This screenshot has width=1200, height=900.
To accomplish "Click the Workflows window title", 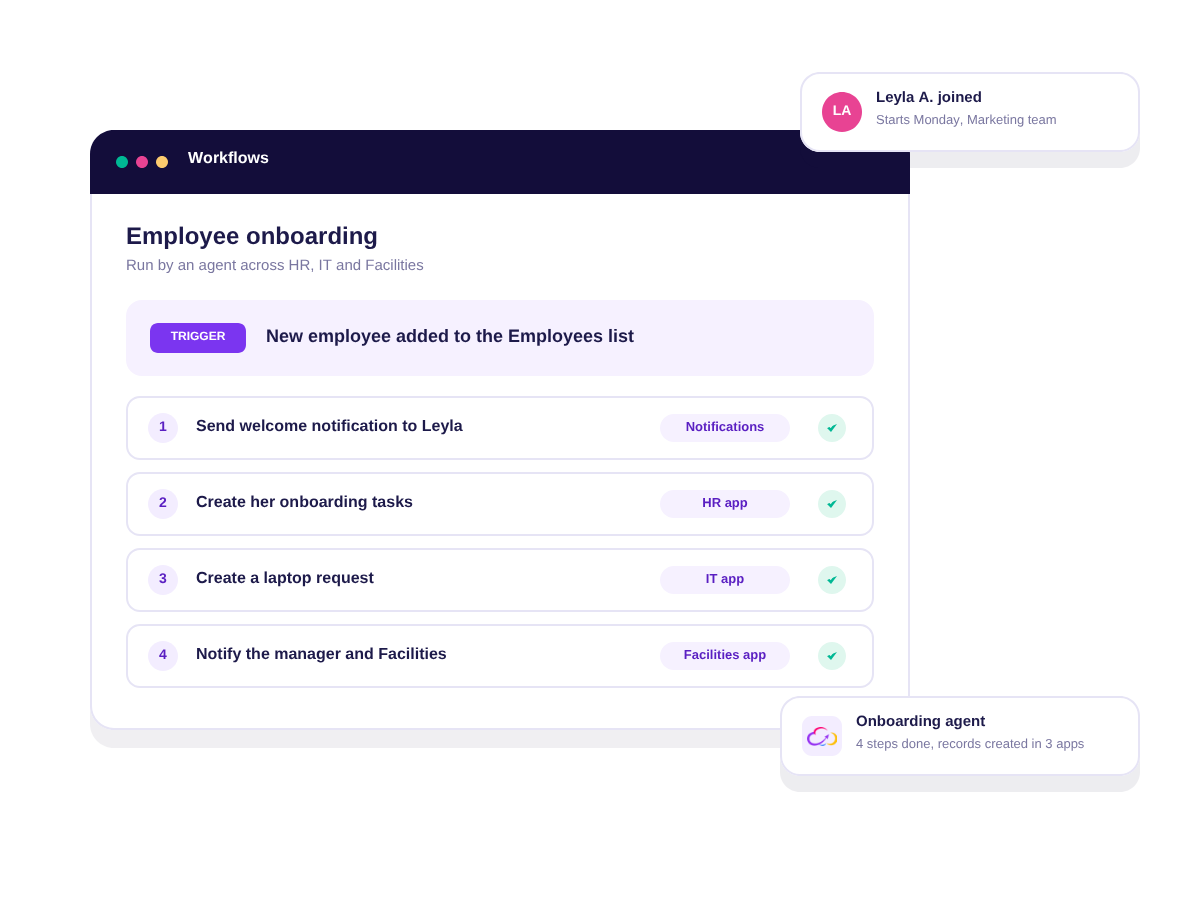I will pyautogui.click(x=228, y=158).
